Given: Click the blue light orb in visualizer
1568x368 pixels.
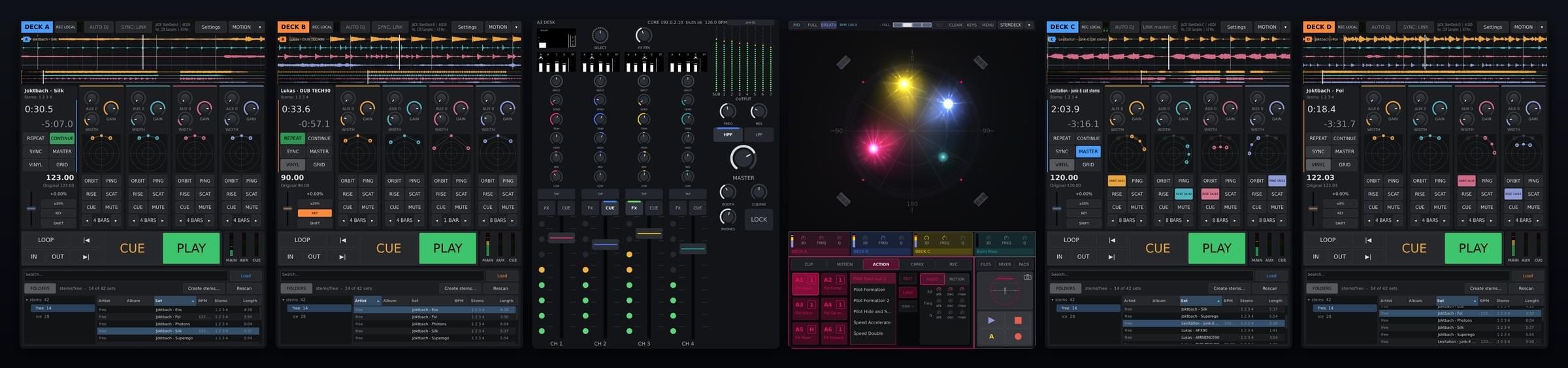Looking at the screenshot, I should (947, 103).
